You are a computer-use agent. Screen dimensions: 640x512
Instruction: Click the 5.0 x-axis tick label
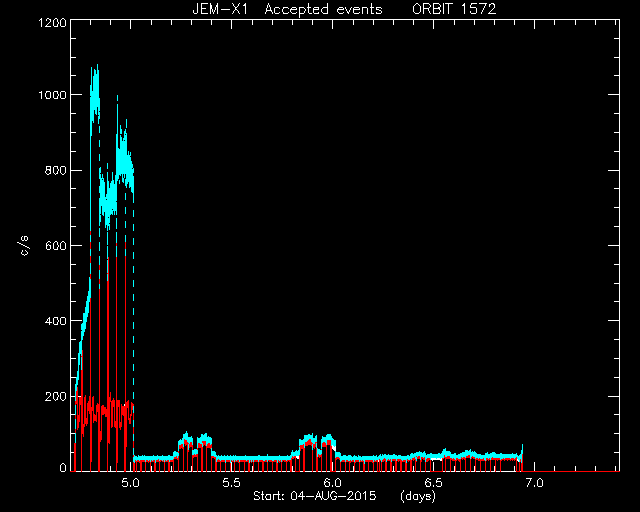131,483
